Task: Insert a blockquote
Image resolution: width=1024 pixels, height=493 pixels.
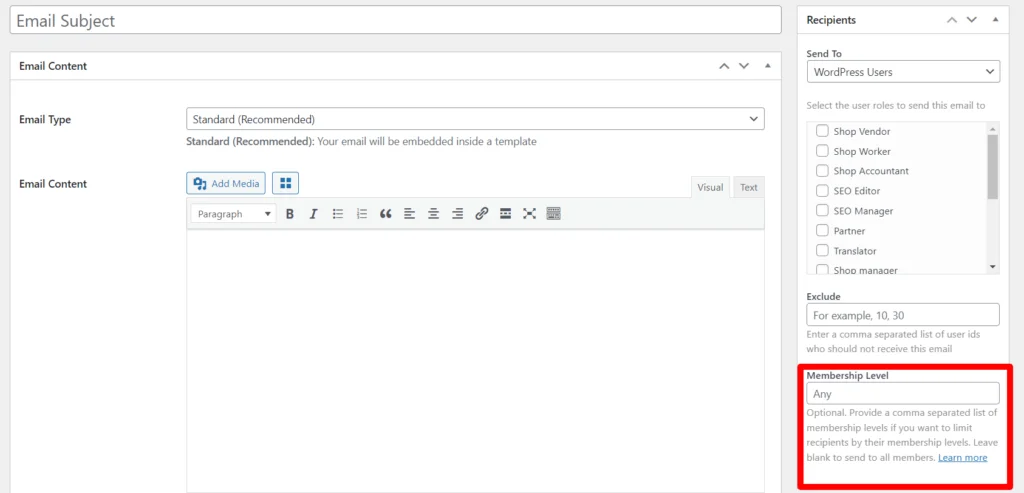Action: tap(385, 214)
